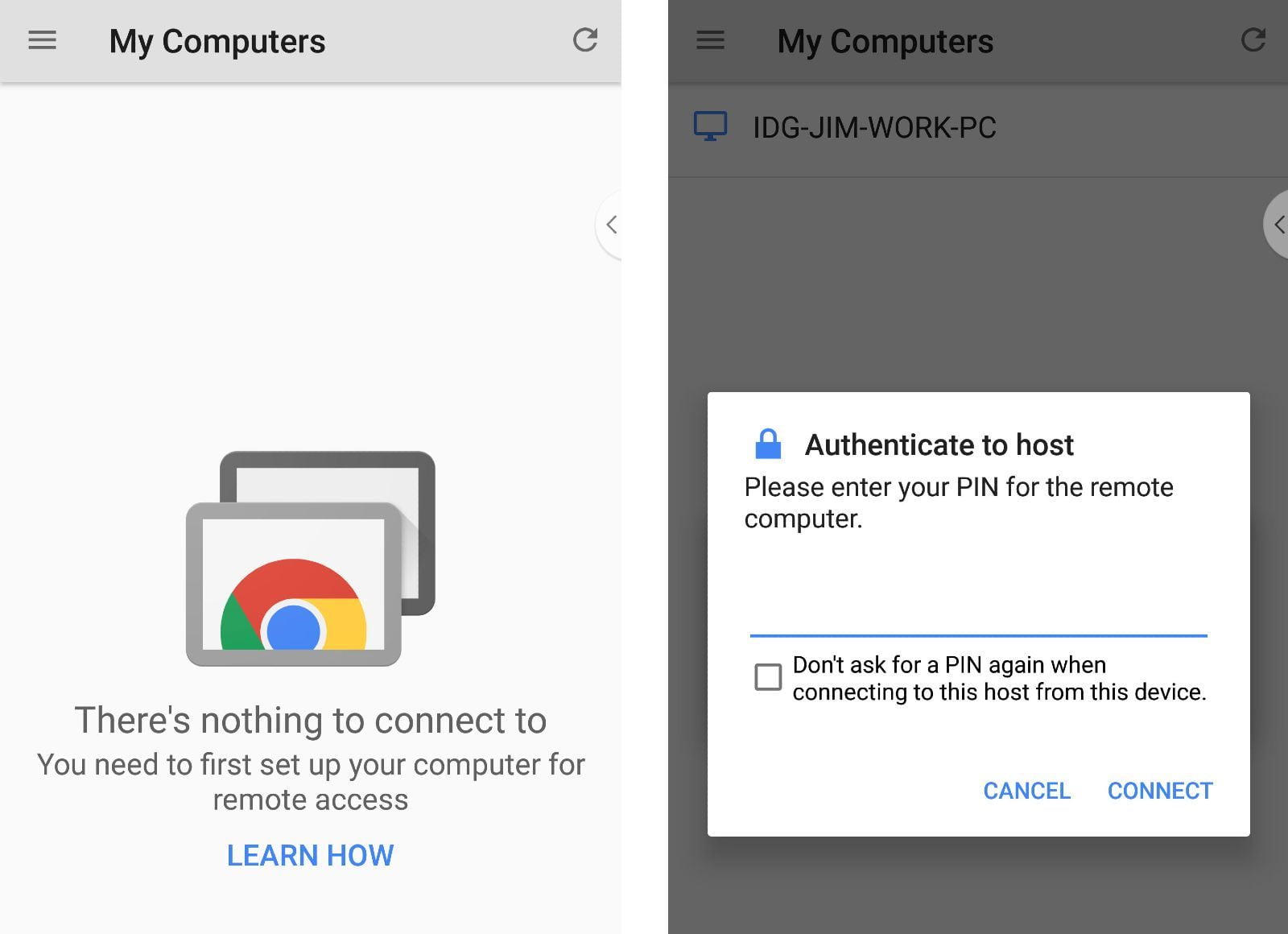This screenshot has height=934, width=1288.
Task: Click CANCEL in the authentication dialog
Action: click(x=1027, y=791)
